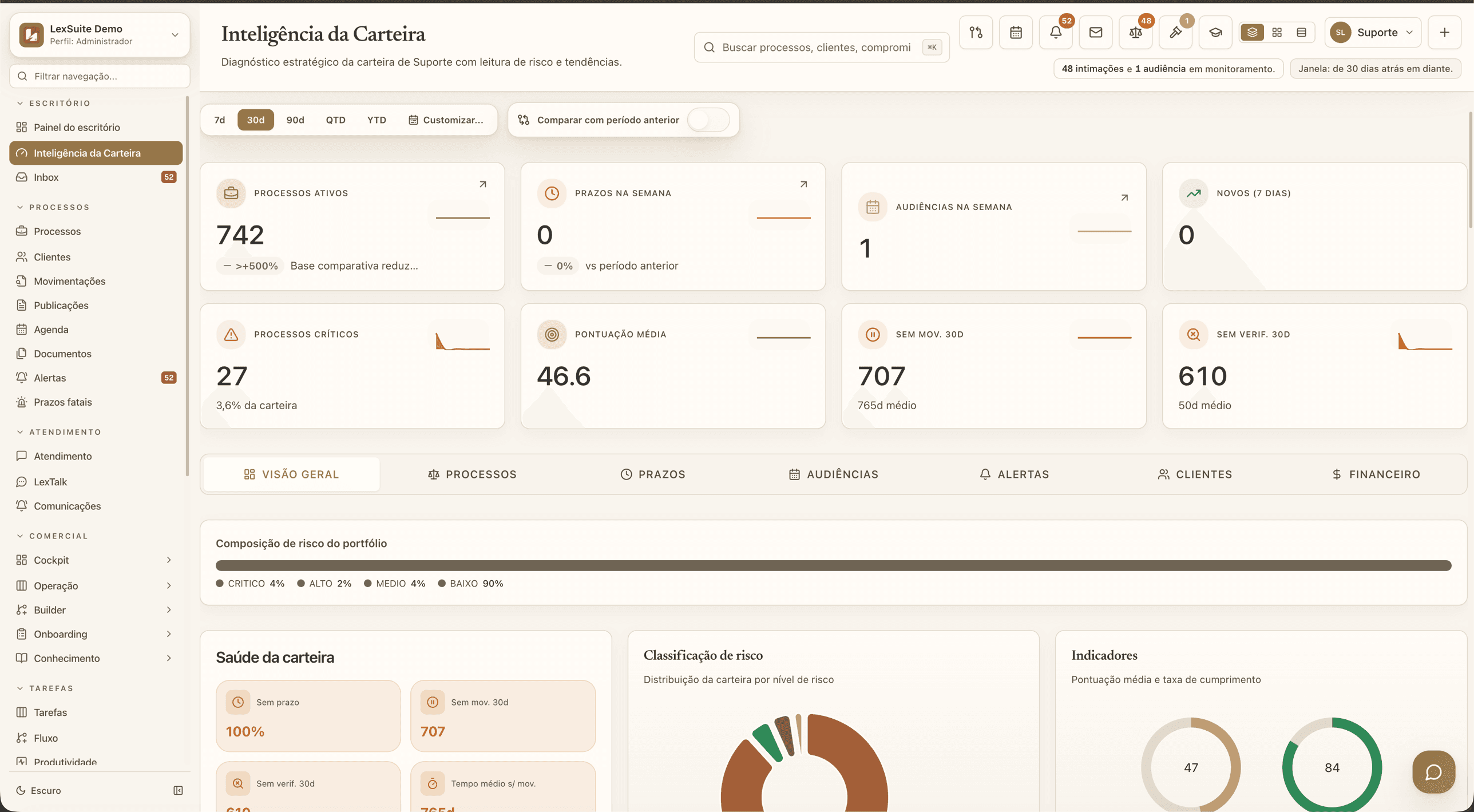Select the list rows view mode
This screenshot has height=812, width=1474.
1301,33
